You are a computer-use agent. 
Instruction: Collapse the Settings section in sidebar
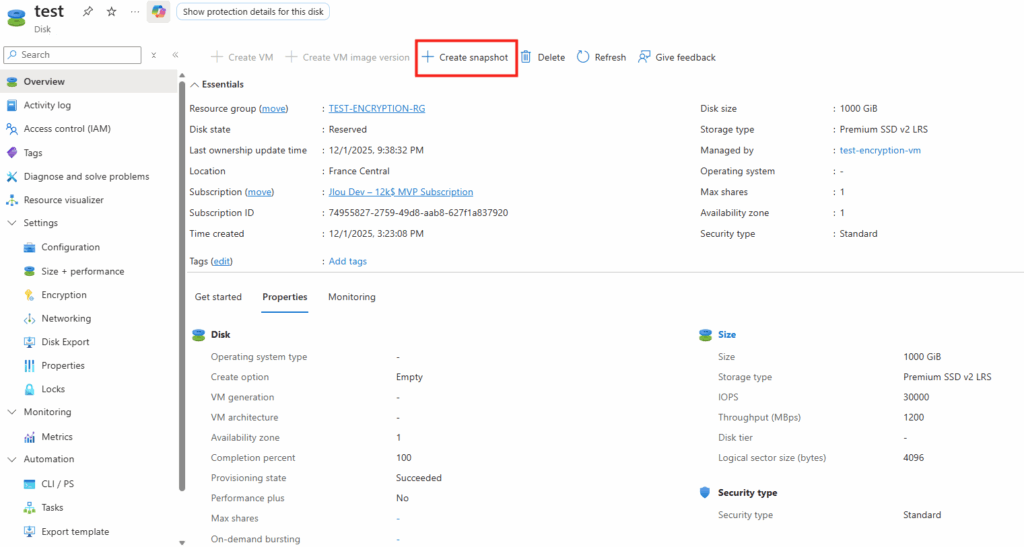click(x=13, y=223)
